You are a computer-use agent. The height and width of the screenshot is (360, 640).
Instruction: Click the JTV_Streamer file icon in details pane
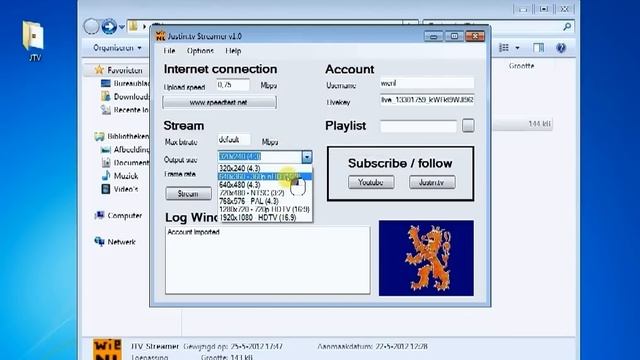coord(107,349)
